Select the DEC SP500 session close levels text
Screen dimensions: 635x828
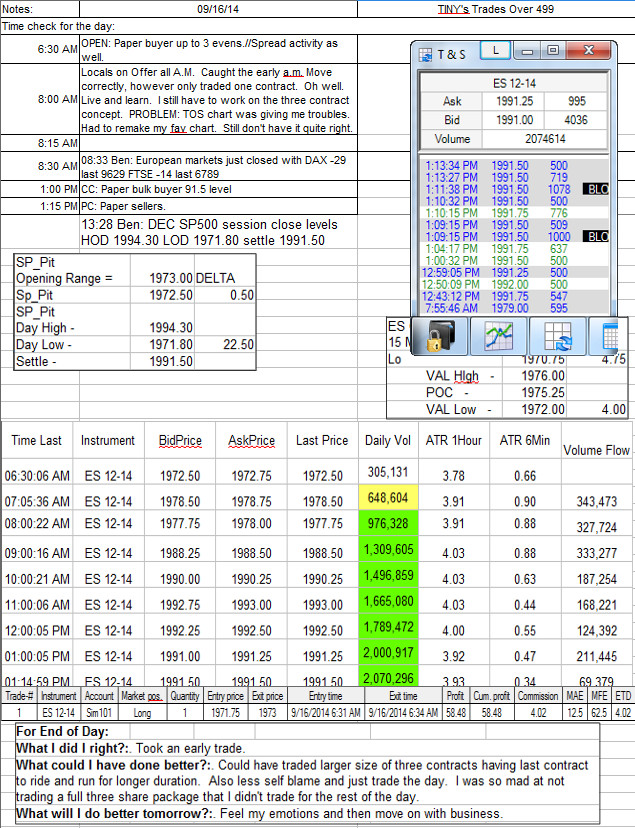(209, 232)
